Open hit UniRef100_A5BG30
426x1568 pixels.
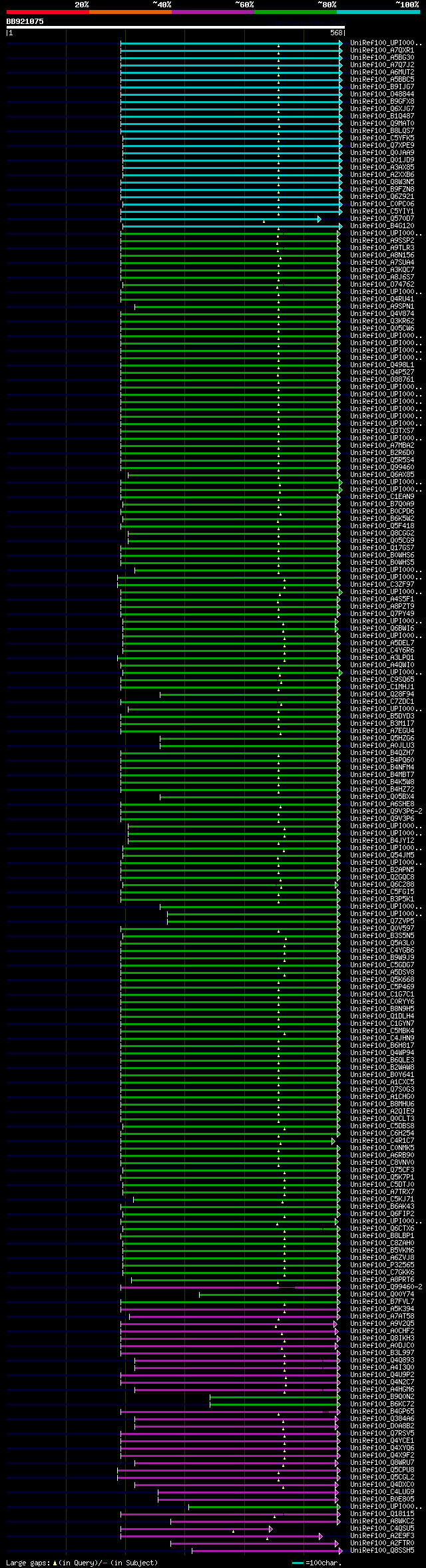point(382,57)
